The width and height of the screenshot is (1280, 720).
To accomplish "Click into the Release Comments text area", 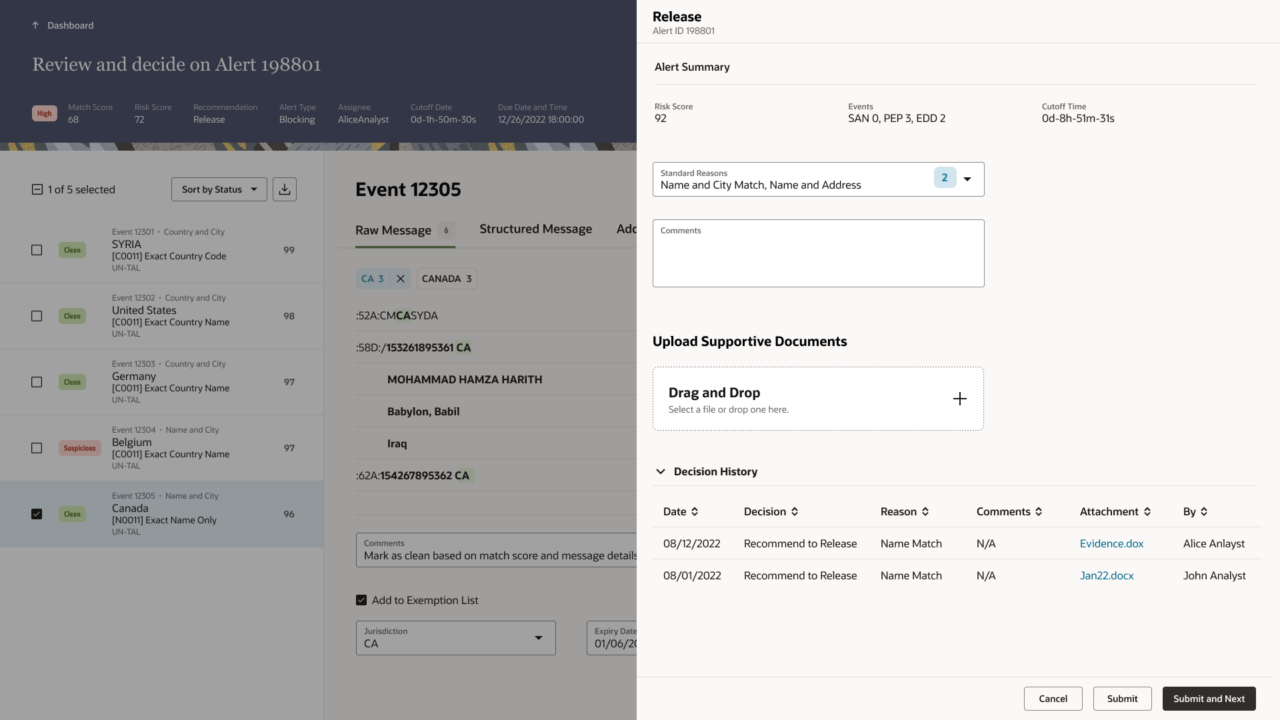I will [818, 253].
